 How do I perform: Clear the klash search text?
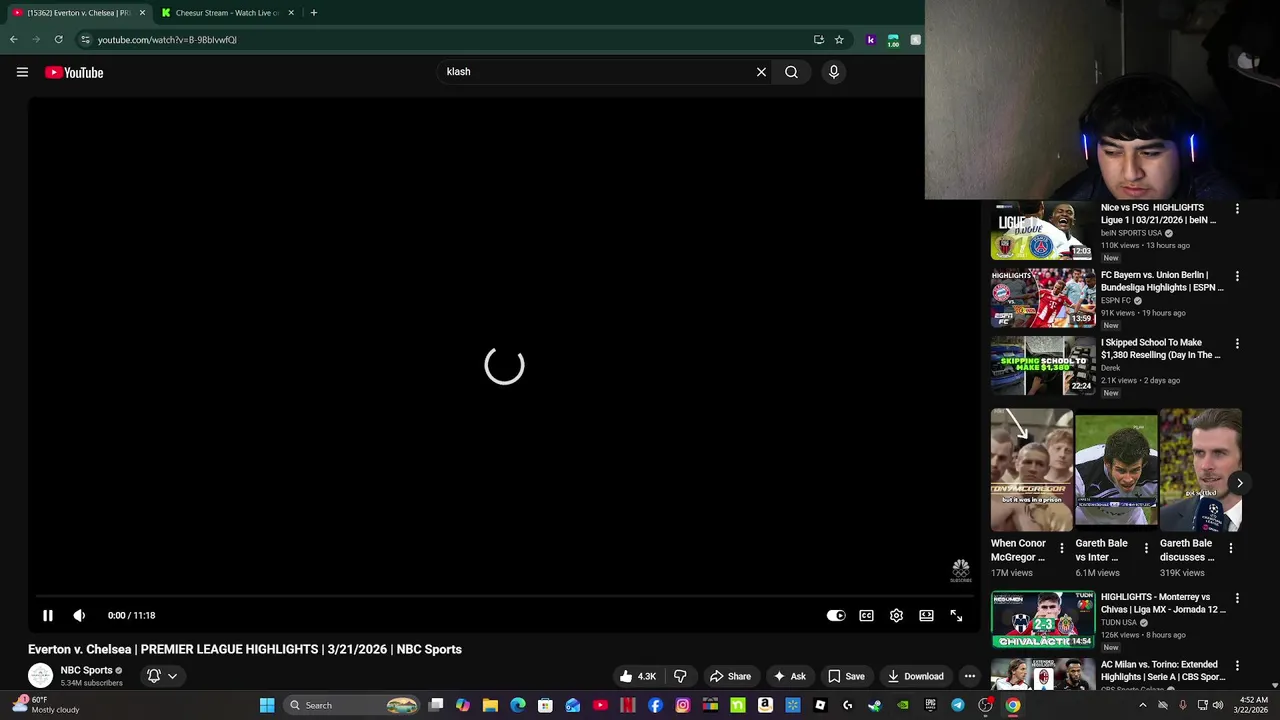coord(761,72)
